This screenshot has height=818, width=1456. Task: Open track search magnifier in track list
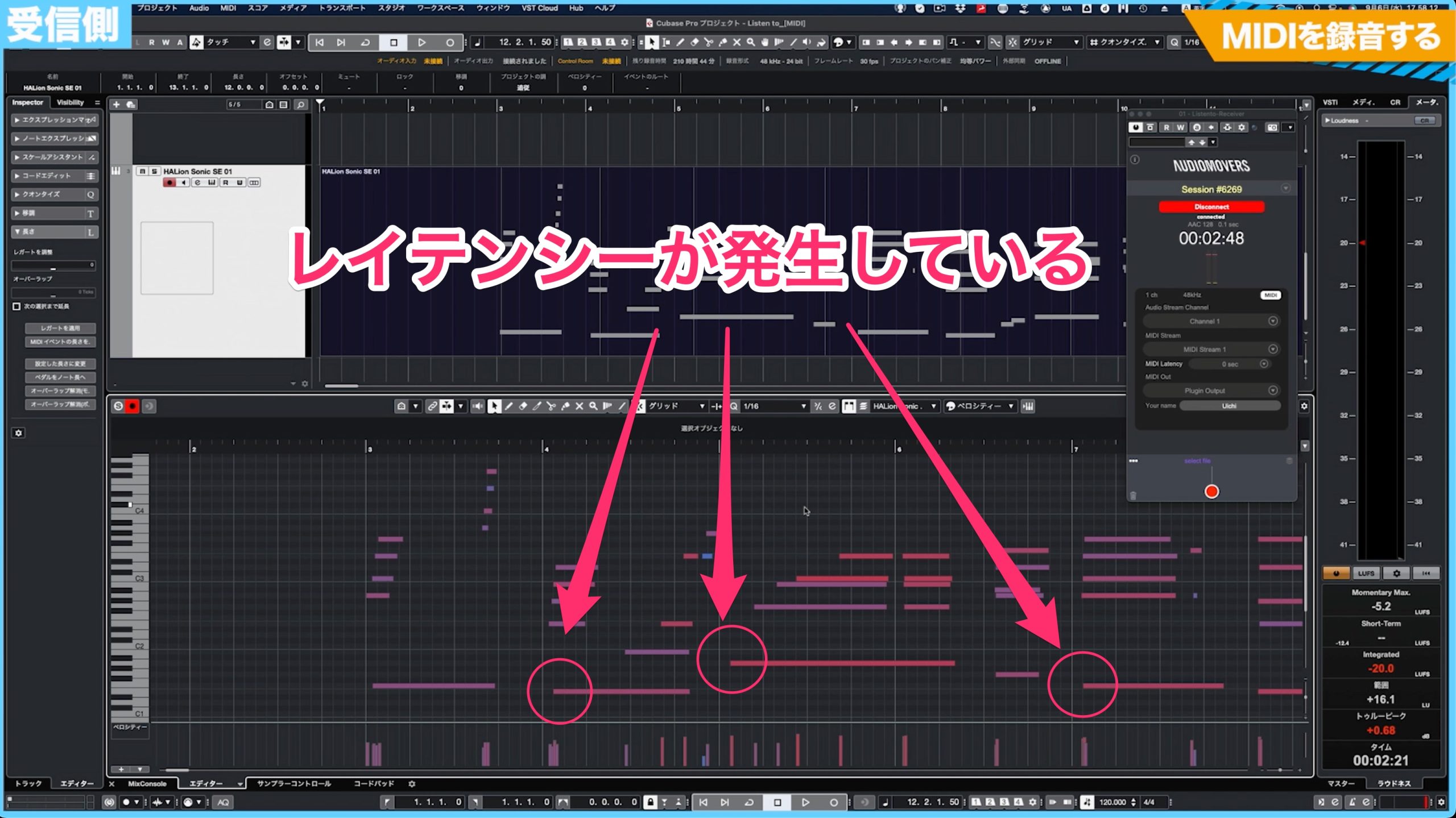pos(300,105)
